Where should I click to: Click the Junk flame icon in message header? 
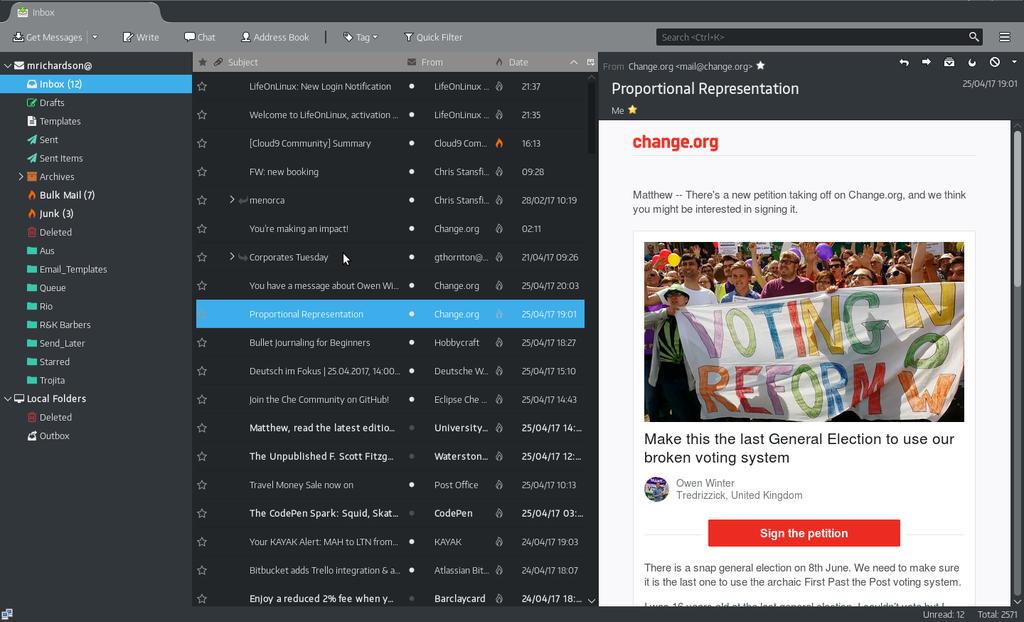(972, 63)
